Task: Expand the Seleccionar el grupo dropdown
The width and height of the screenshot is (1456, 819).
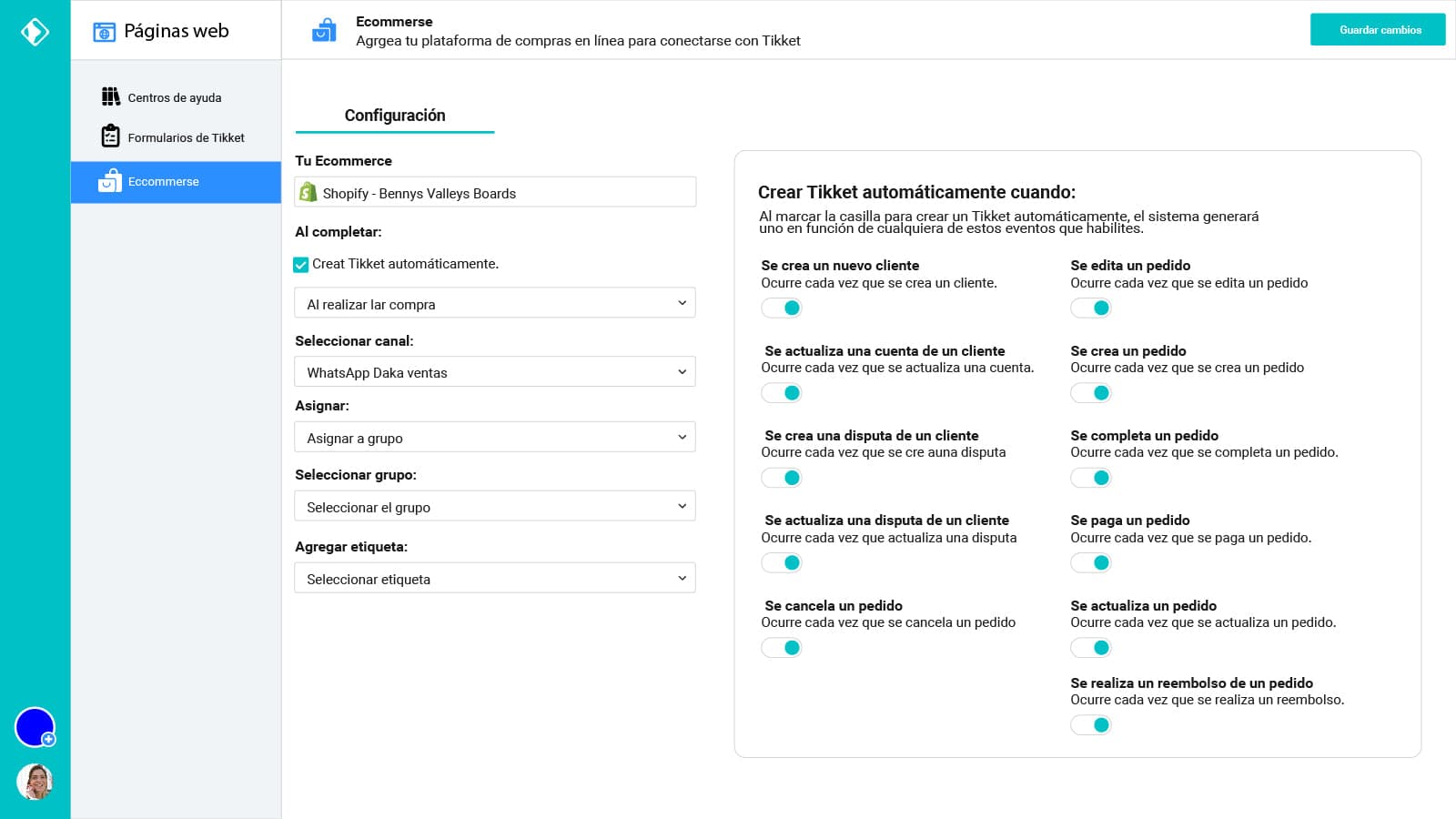Action: 494,507
